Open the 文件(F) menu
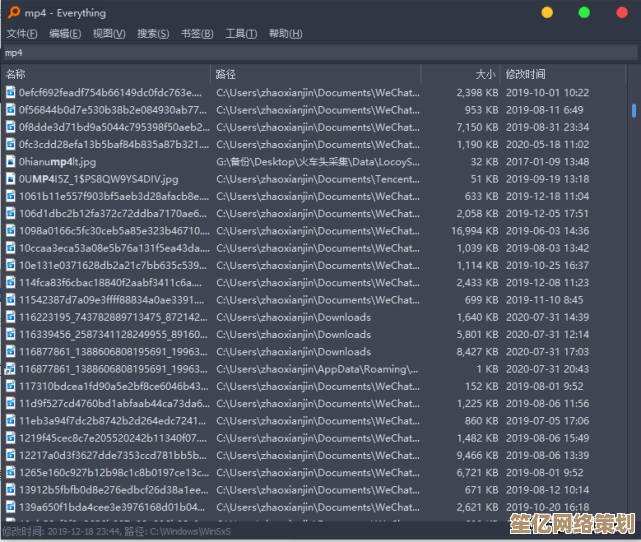Image resolution: width=641 pixels, height=542 pixels. [22, 34]
